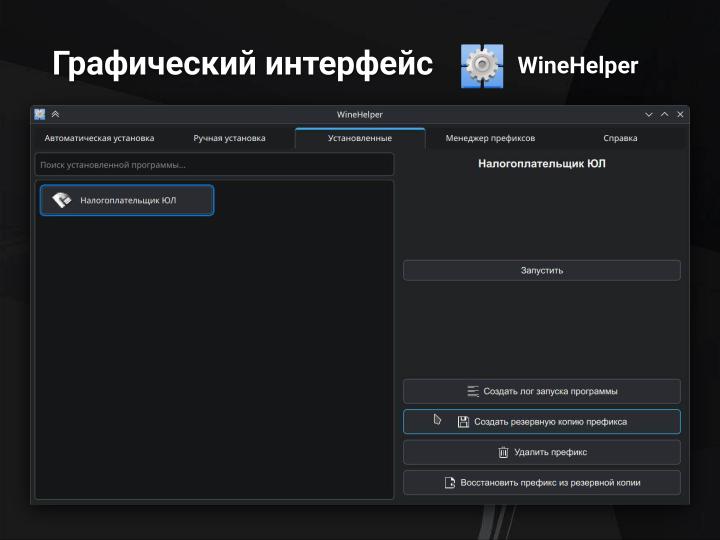
Task: Click the trash icon on Удалить префикс
Action: (x=503, y=452)
